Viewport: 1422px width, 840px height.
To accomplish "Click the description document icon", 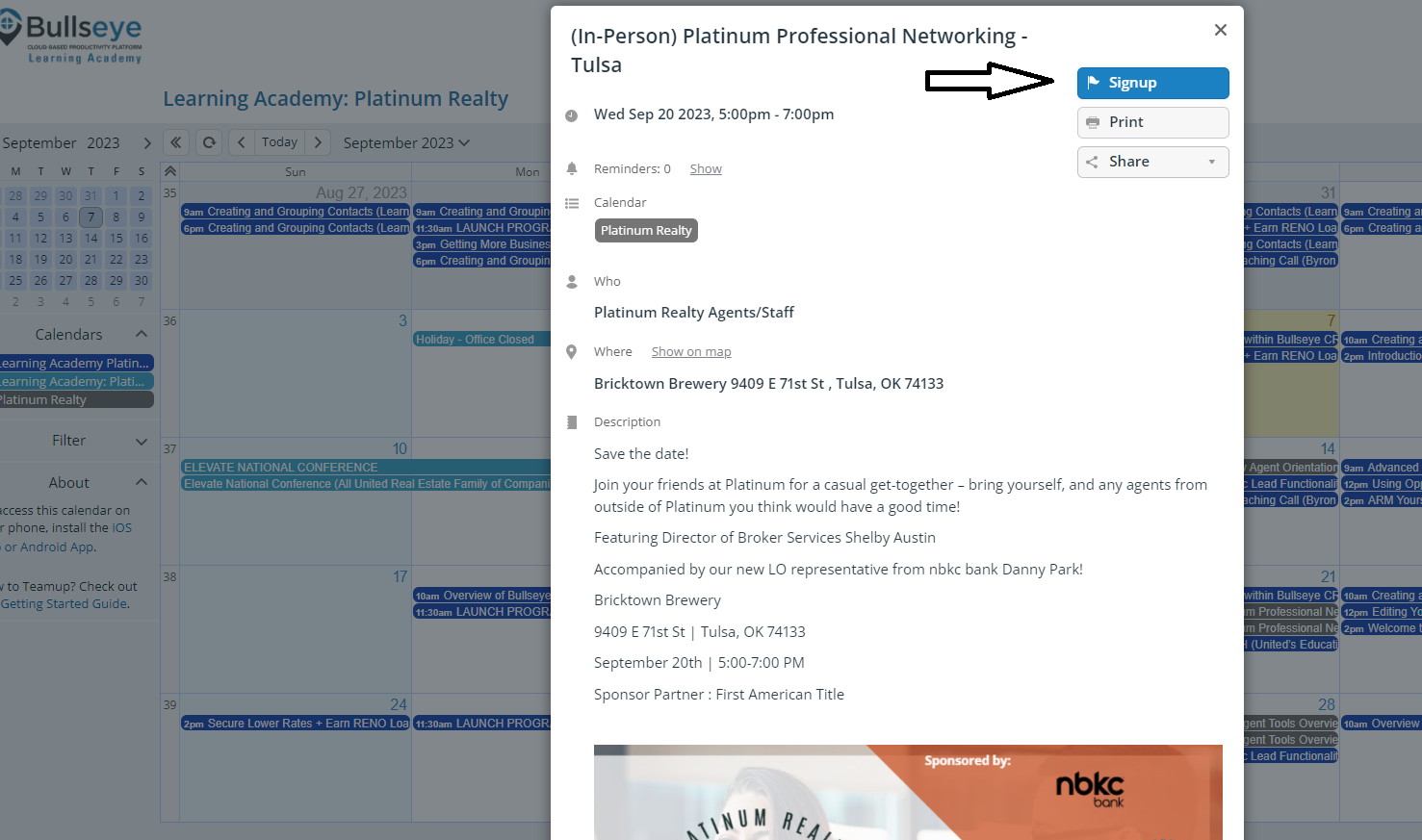I will (571, 422).
